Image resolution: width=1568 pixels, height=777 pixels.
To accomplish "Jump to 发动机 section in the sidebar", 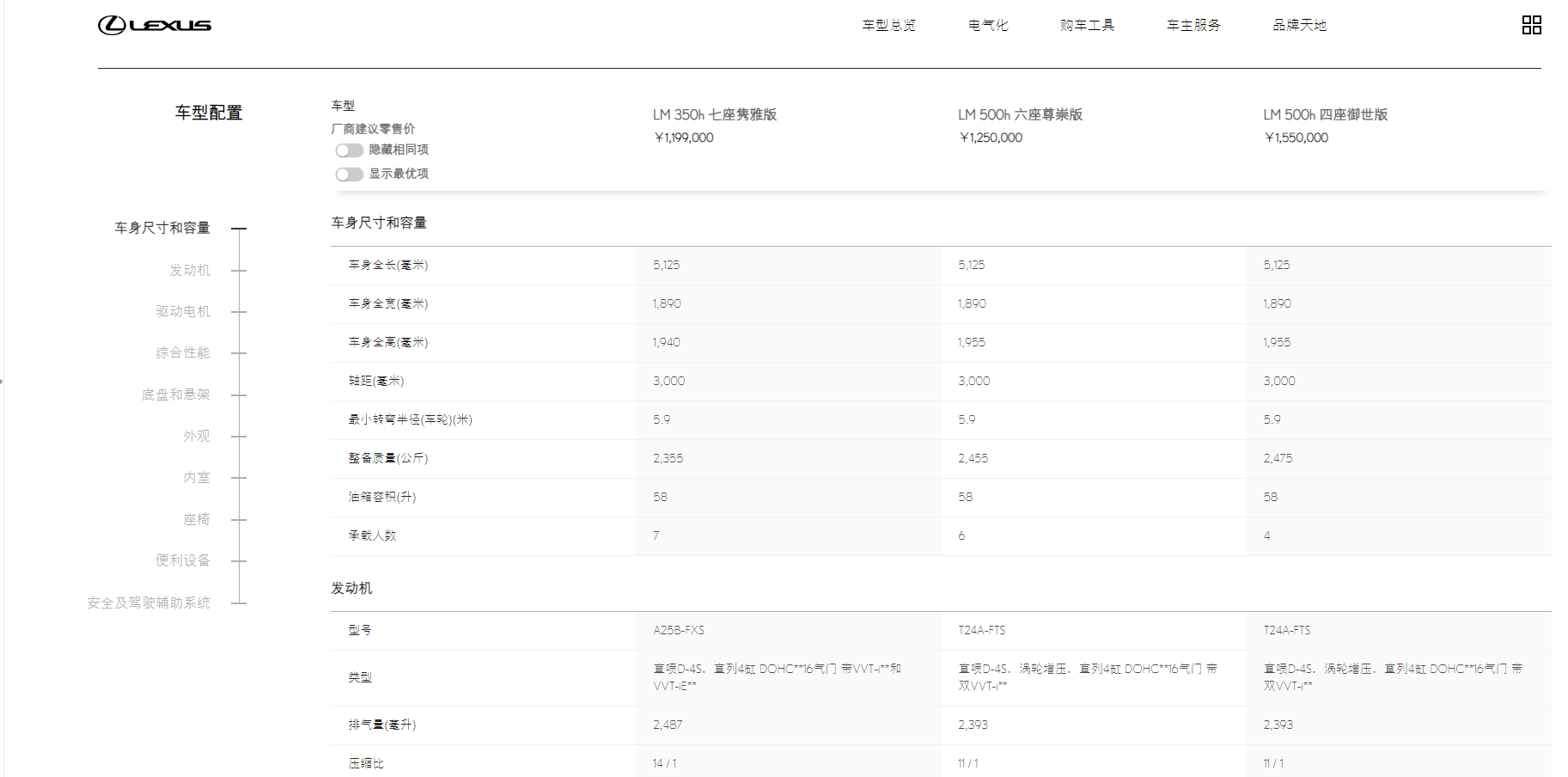I will (190, 270).
